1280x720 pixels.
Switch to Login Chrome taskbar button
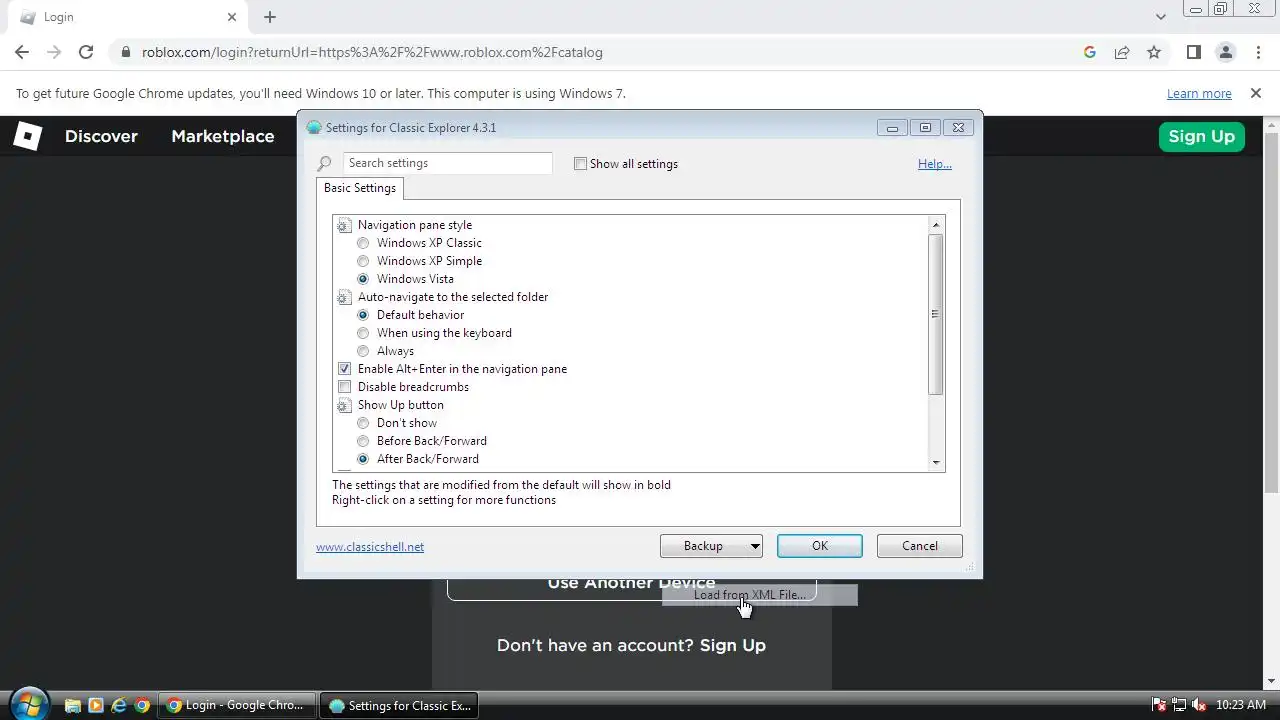tap(238, 705)
